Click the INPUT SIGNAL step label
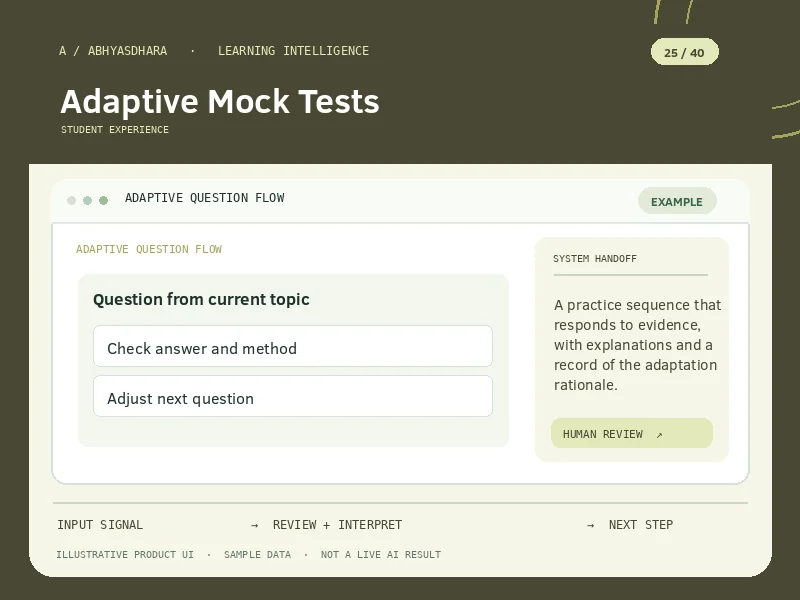800x600 pixels. [100, 524]
